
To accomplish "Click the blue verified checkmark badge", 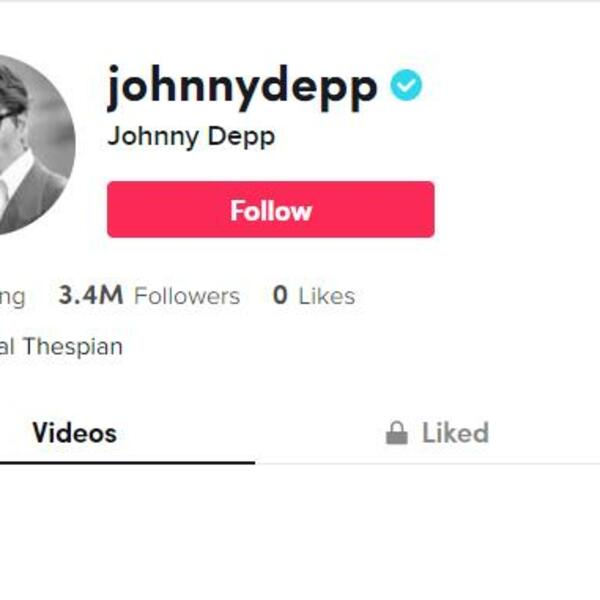I will 406,85.
